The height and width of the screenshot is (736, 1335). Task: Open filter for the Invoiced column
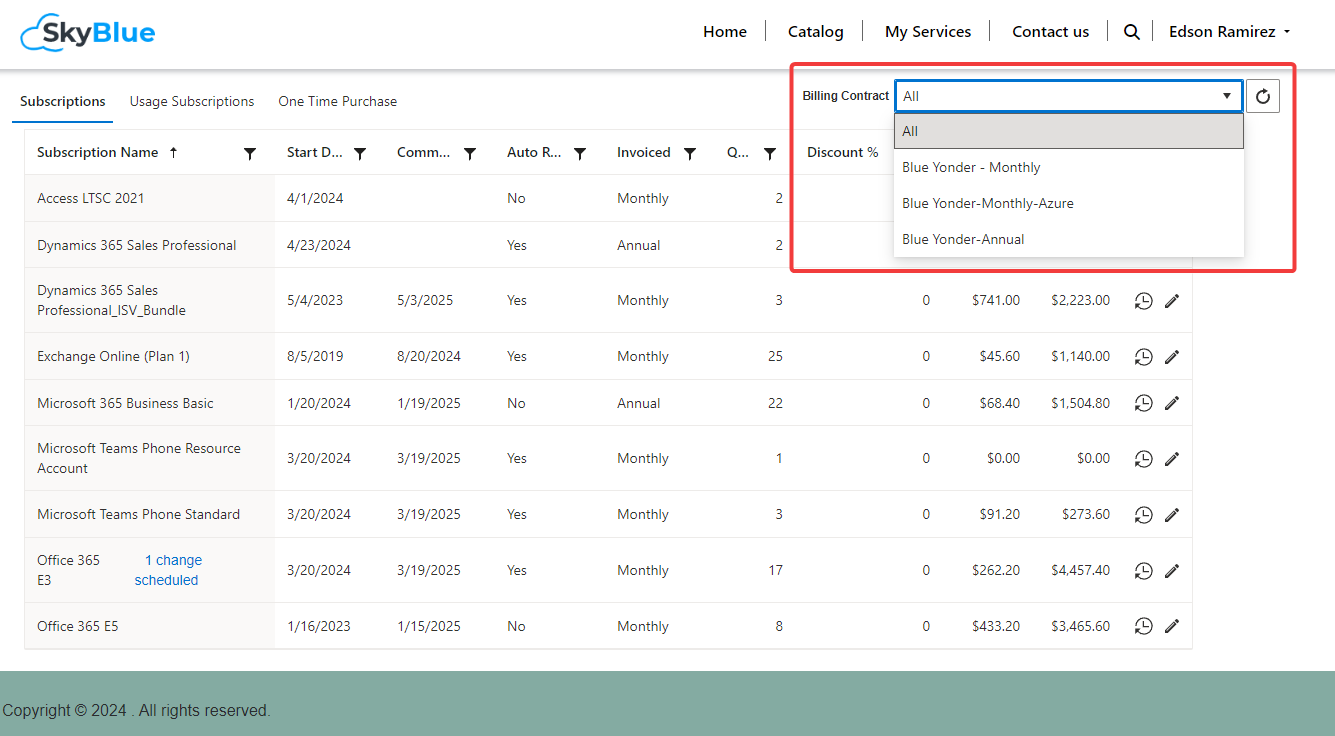click(690, 154)
